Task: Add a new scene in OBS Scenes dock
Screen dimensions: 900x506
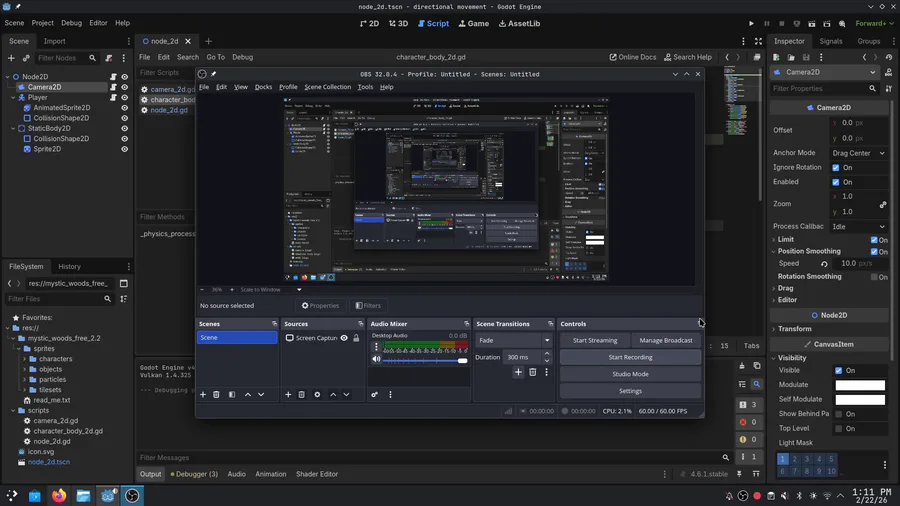Action: coord(203,395)
